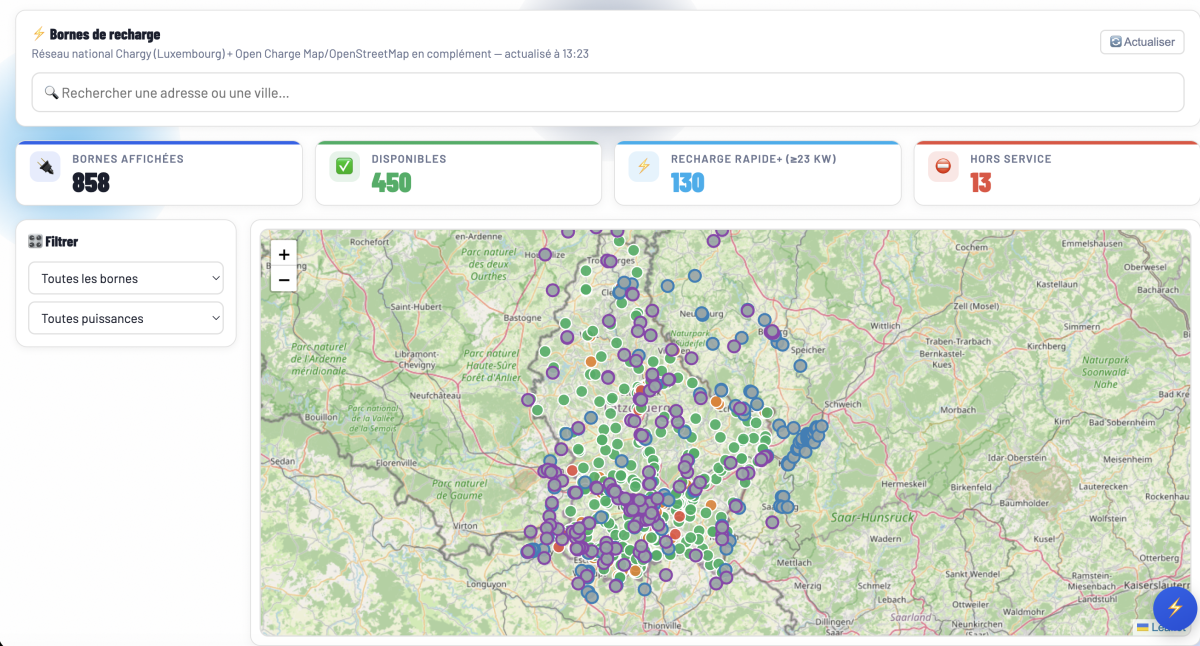The width and height of the screenshot is (1200, 646).
Task: Expand the Toutes puissances dropdown
Action: (126, 318)
